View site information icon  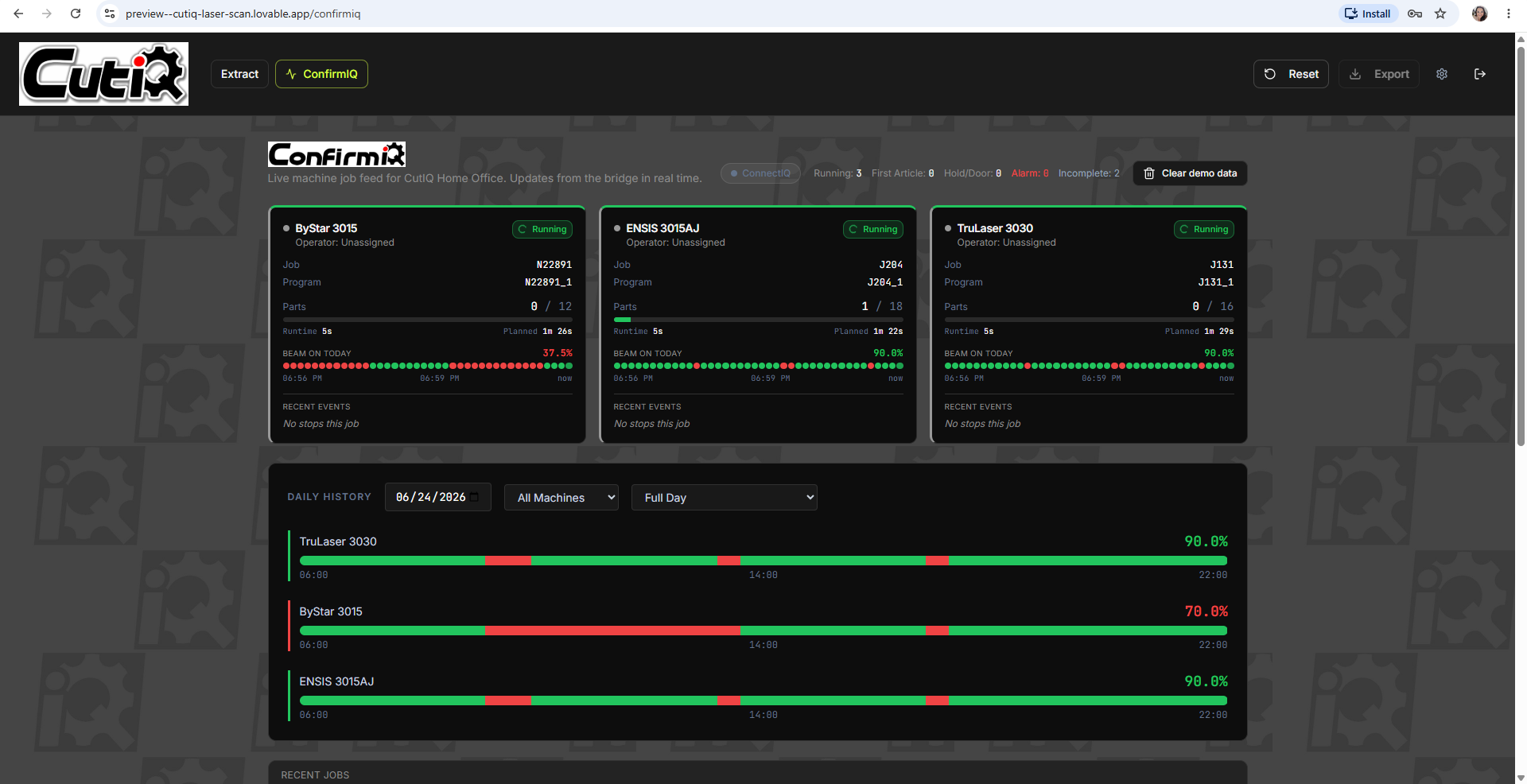point(110,14)
